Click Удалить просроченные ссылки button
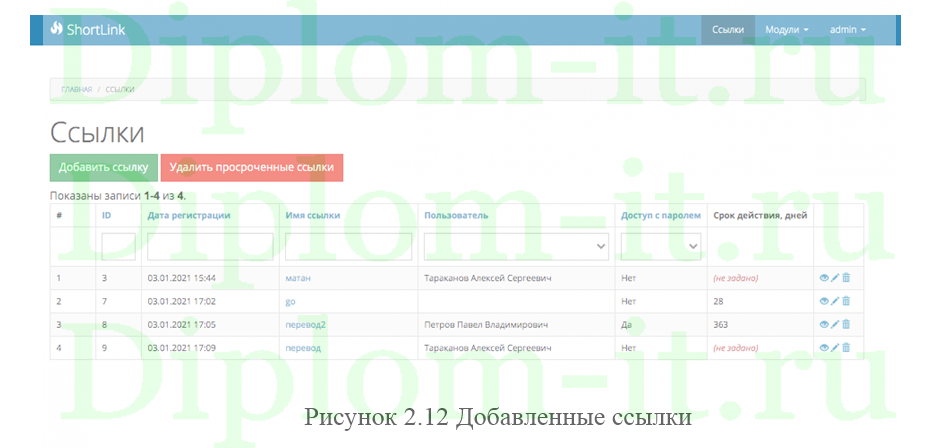The width and height of the screenshot is (932, 448). point(251,168)
